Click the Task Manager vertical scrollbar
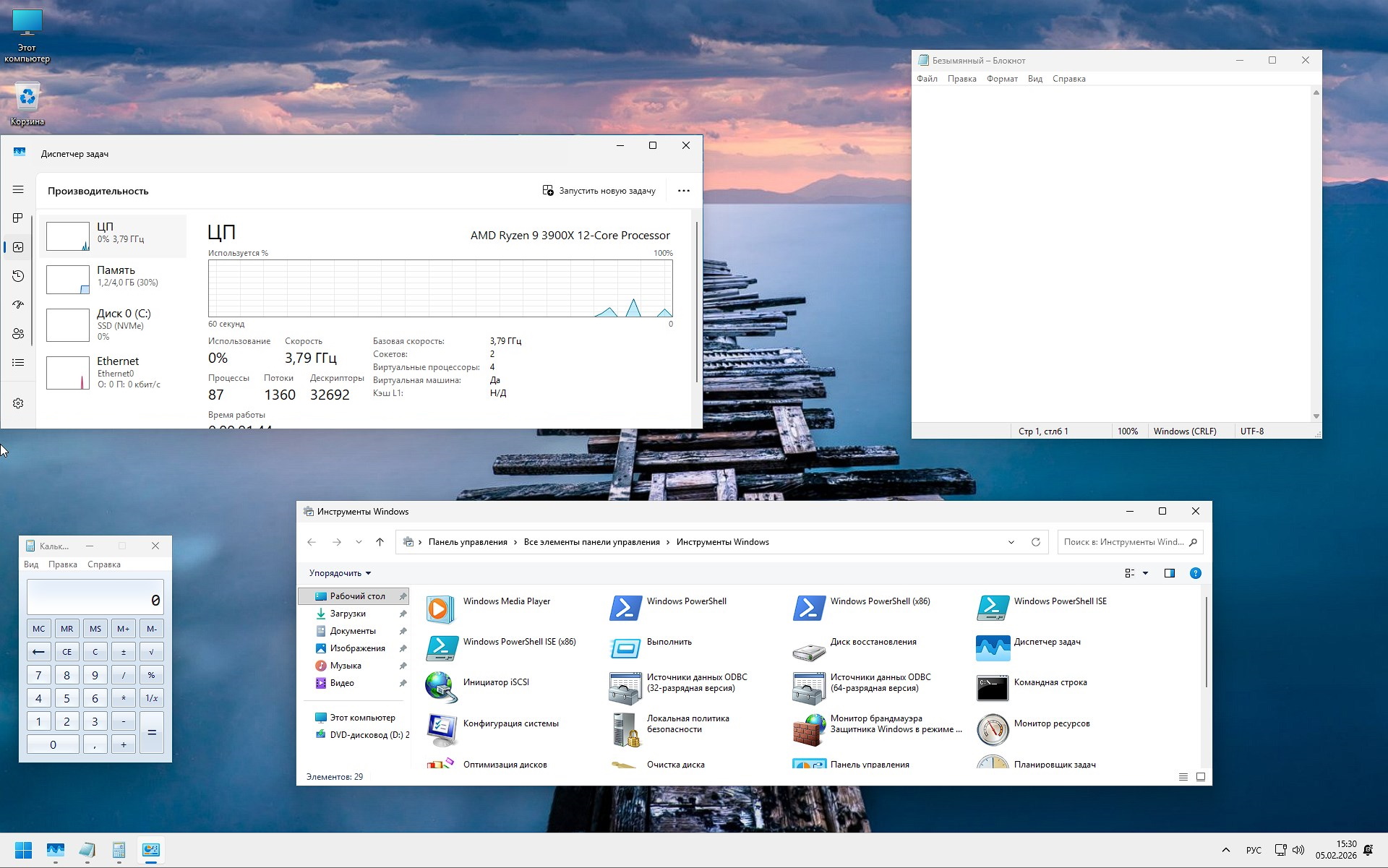The width and height of the screenshot is (1388, 868). click(697, 302)
